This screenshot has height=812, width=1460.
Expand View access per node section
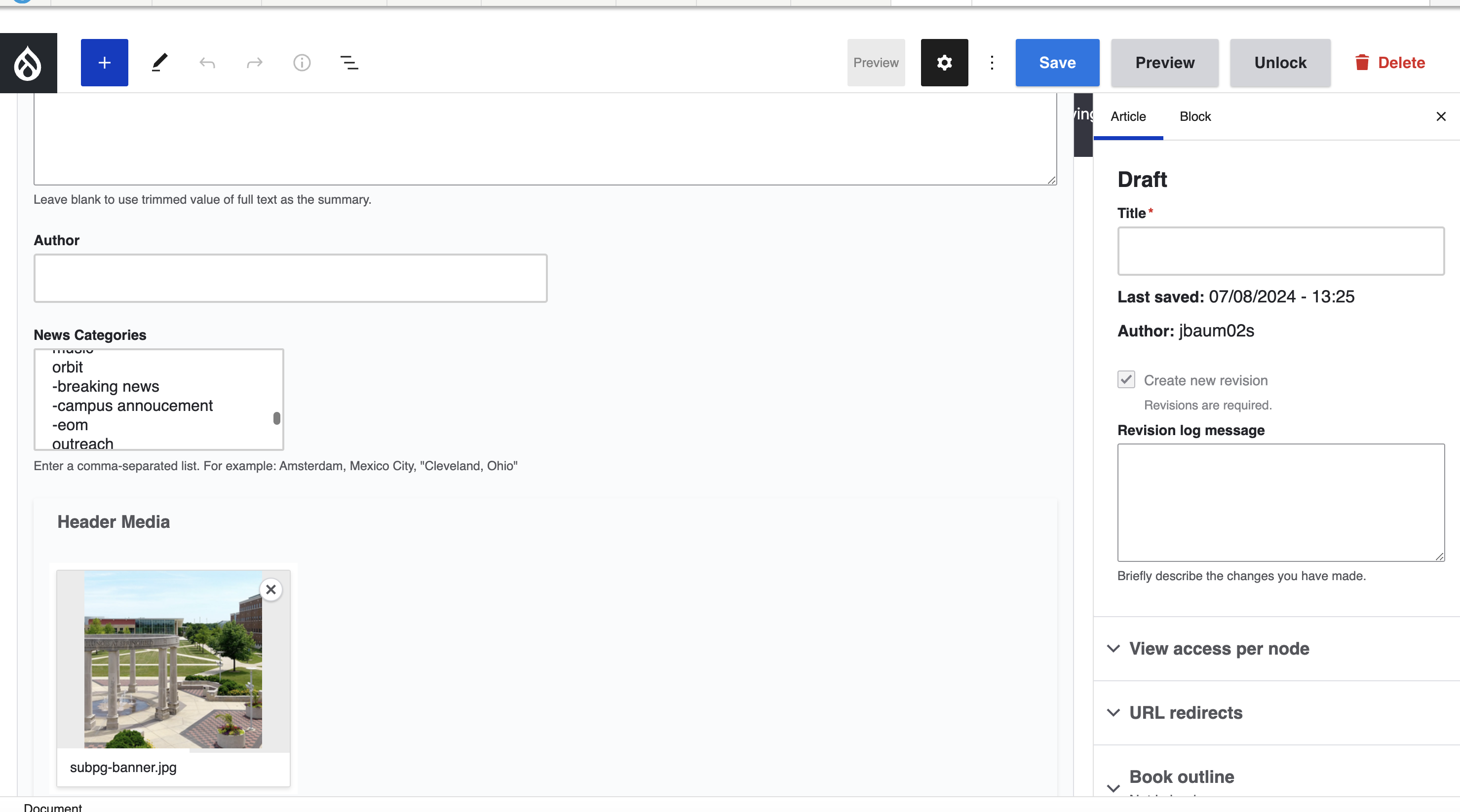1276,648
